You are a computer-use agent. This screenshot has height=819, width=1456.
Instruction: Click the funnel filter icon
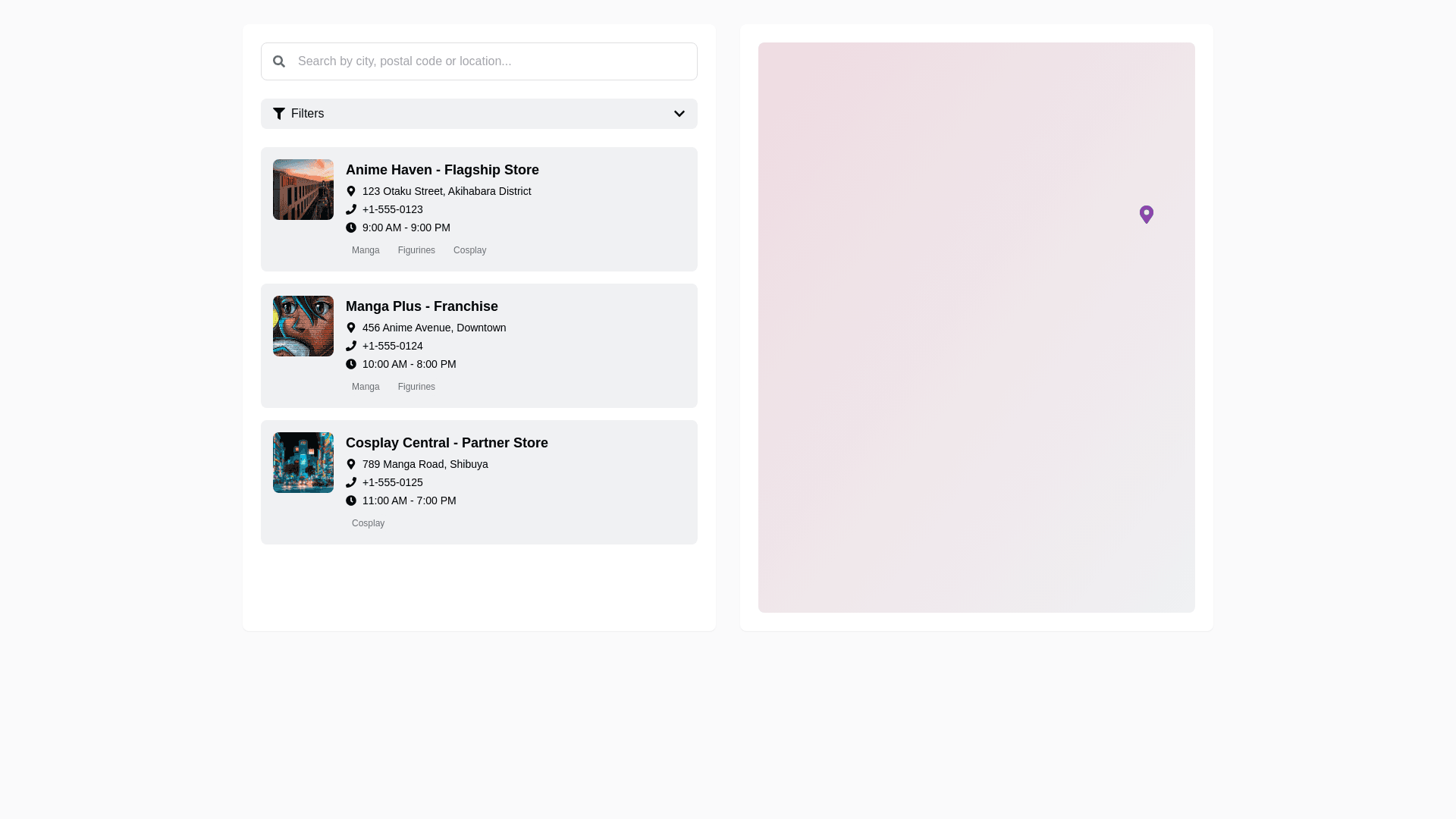point(279,114)
